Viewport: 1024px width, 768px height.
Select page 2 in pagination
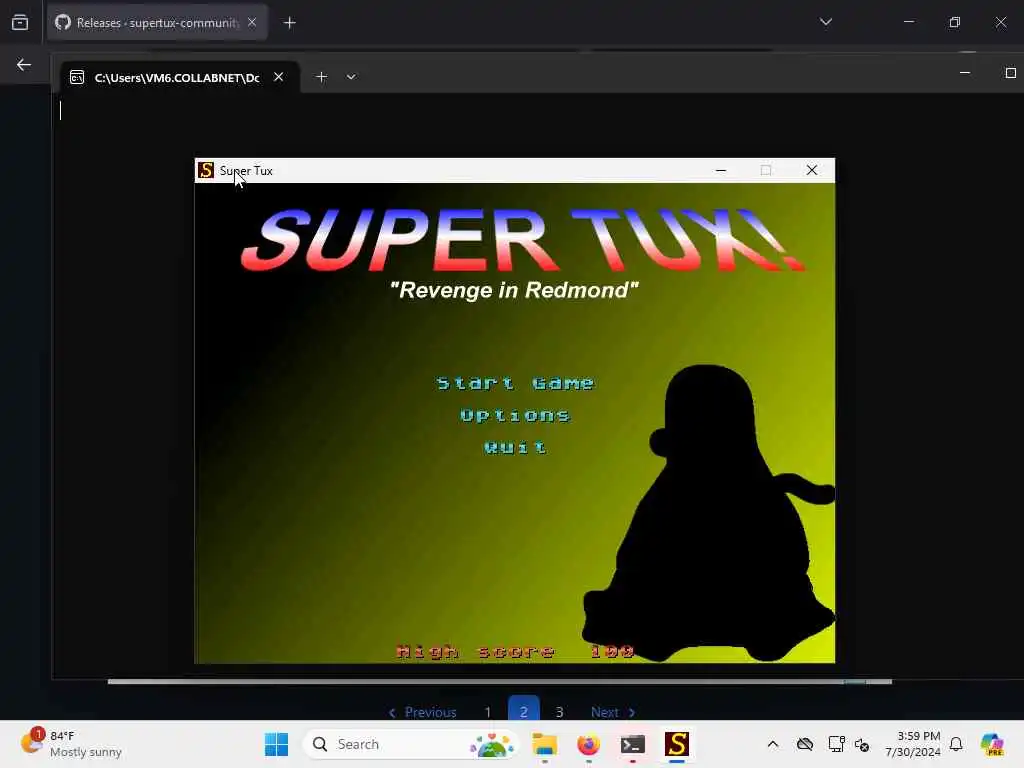click(524, 711)
